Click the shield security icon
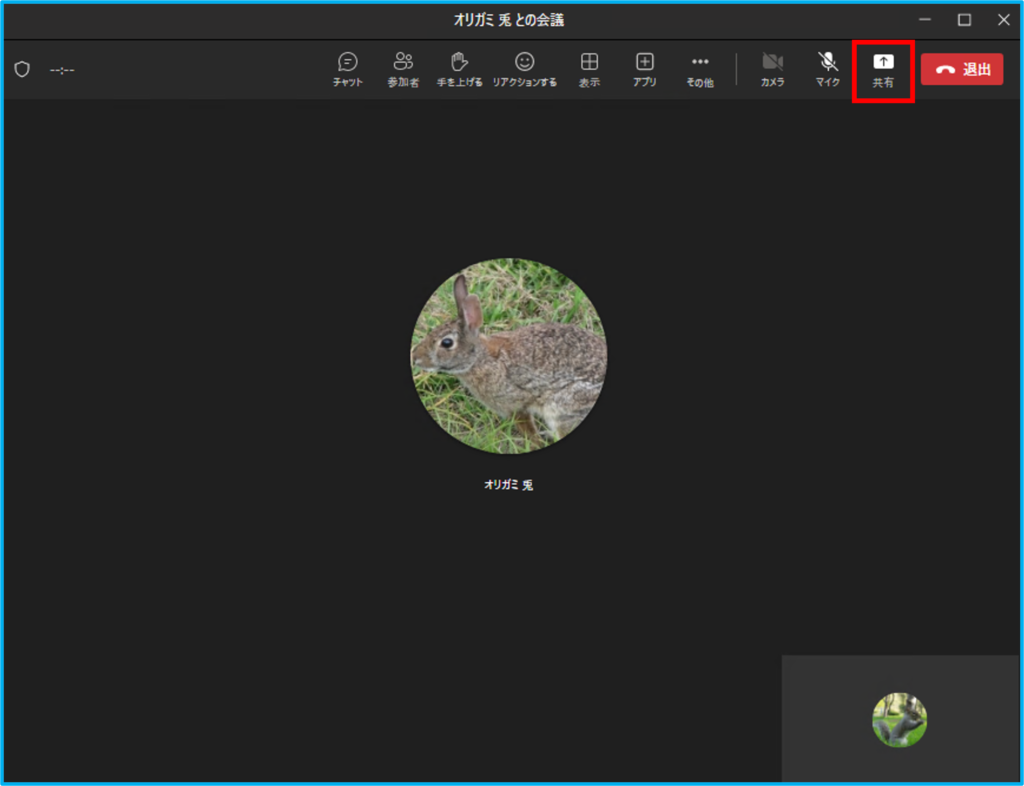The height and width of the screenshot is (786, 1024). pos(22,69)
